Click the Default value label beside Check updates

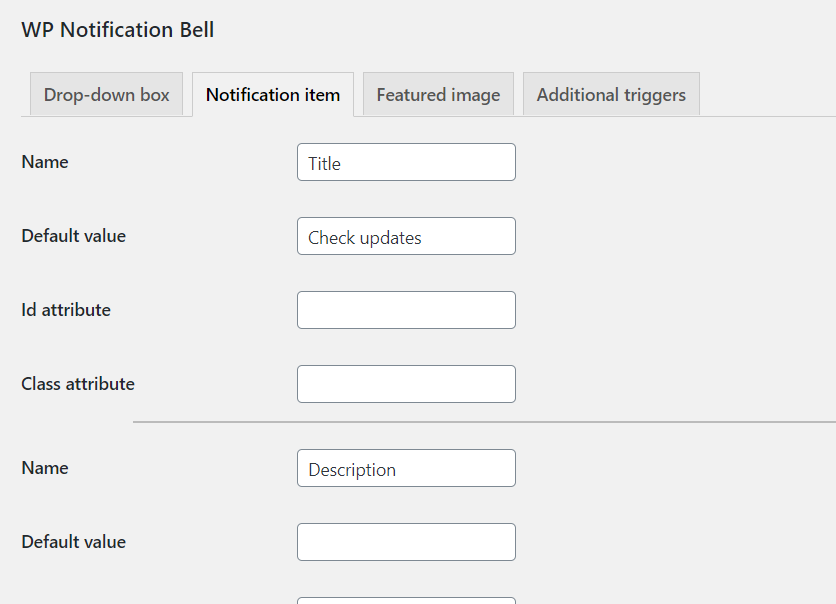[74, 236]
